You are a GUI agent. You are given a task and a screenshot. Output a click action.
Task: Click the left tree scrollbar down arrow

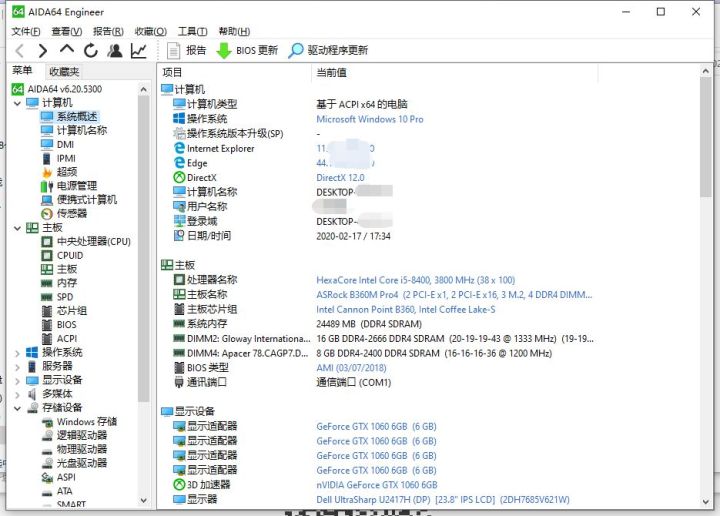[143, 501]
